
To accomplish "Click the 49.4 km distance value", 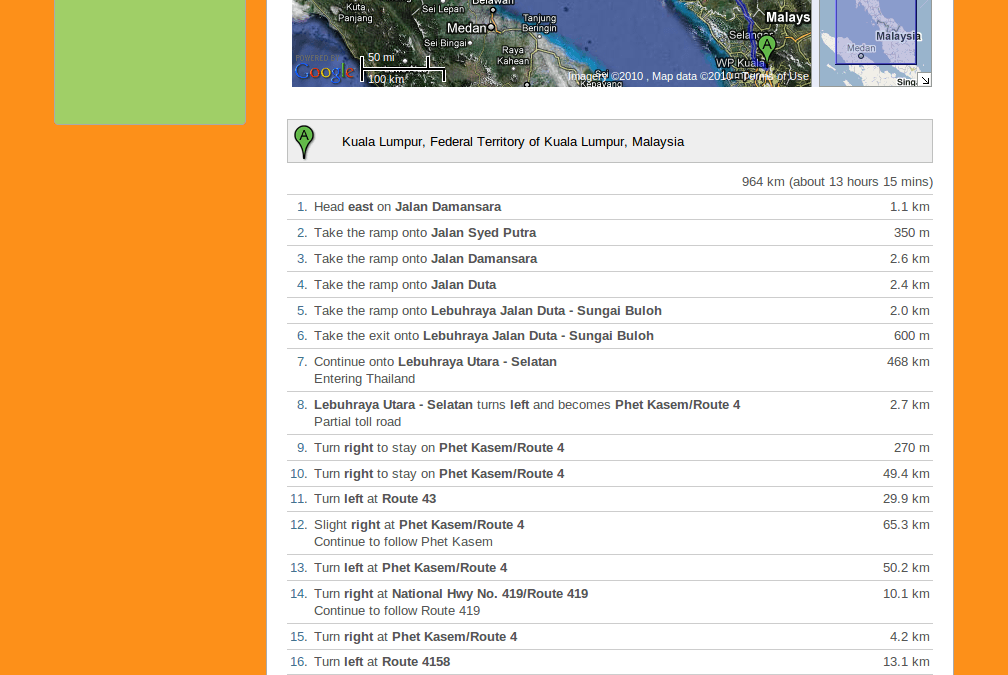I will tap(906, 474).
